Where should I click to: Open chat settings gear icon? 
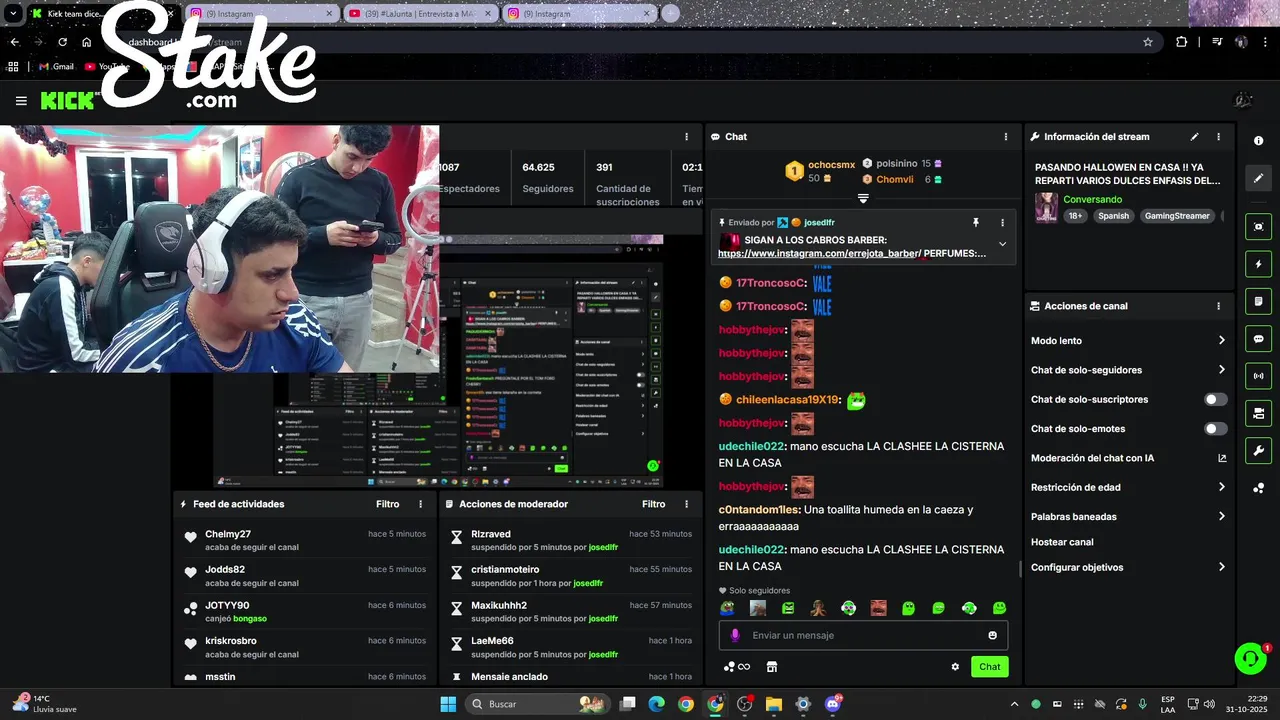955,667
